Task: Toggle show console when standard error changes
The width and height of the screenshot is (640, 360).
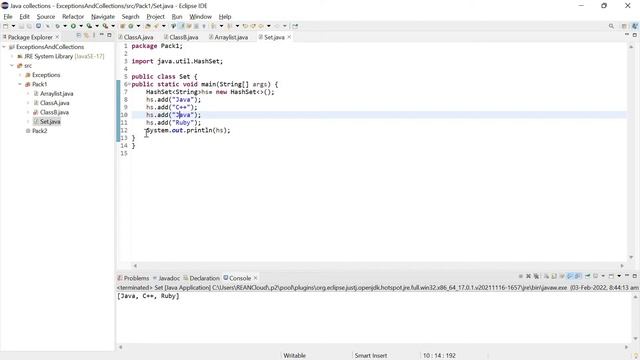Action: [578, 276]
